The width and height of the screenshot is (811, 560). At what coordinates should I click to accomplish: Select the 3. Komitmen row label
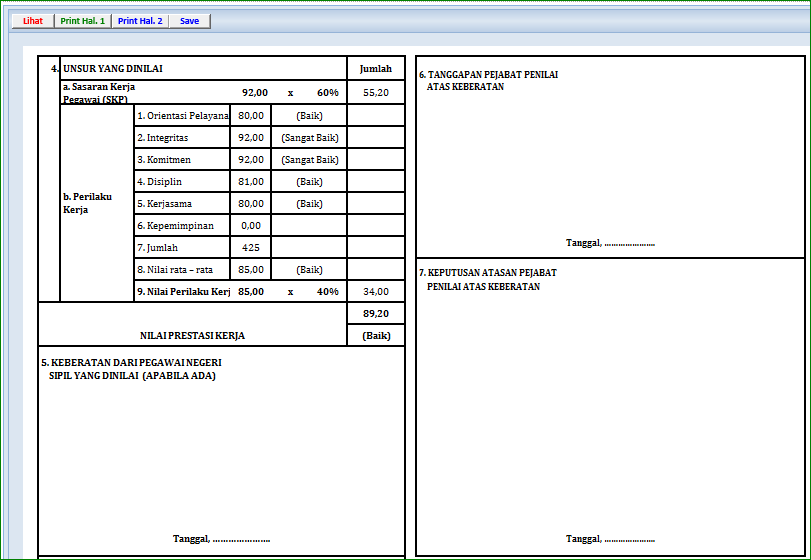point(182,160)
